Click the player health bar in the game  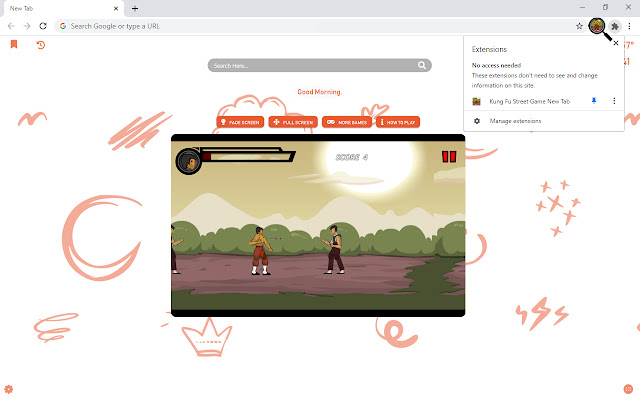coord(248,155)
